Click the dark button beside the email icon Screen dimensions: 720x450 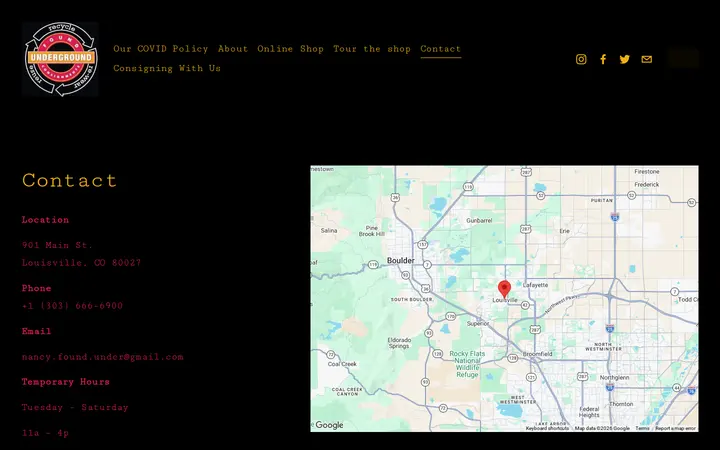(683, 58)
